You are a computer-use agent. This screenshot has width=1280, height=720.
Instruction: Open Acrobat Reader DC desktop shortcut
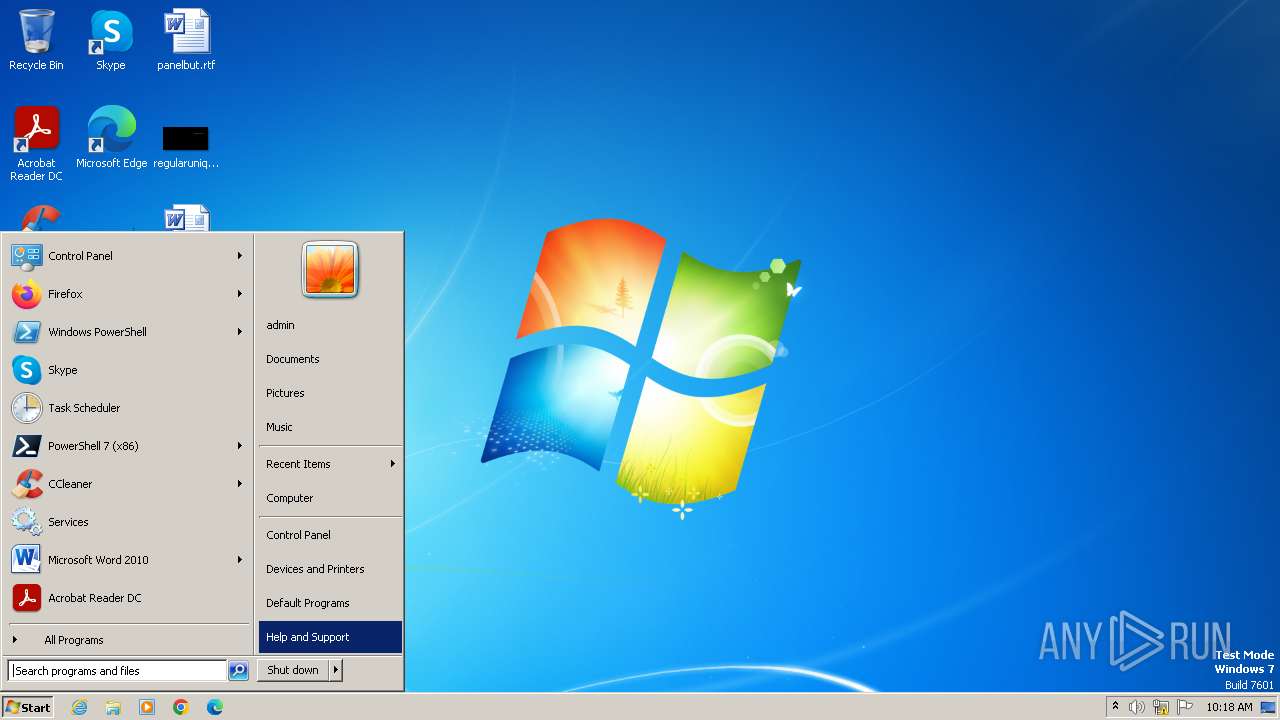(x=36, y=143)
